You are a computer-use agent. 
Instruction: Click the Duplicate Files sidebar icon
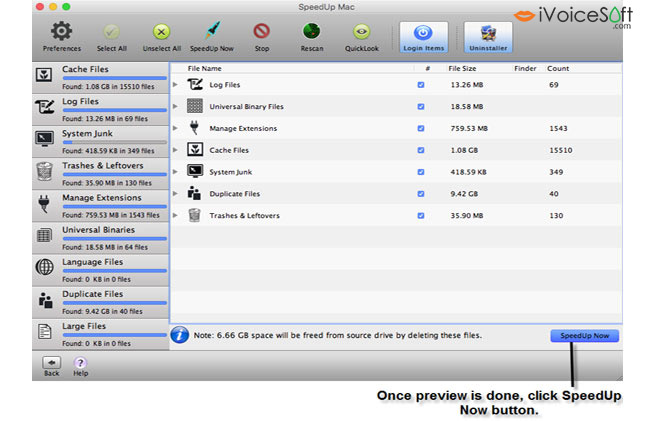[45, 300]
